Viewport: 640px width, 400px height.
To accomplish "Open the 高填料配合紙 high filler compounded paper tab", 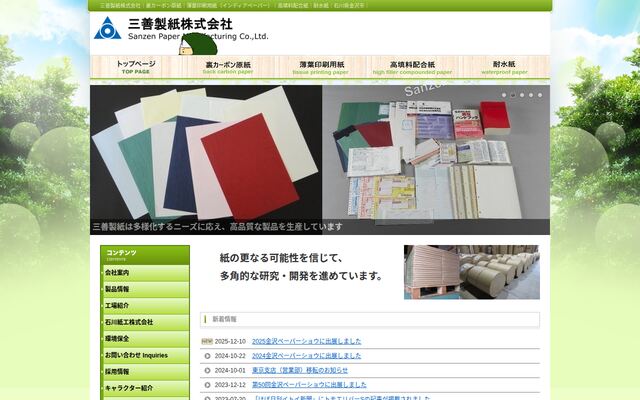I will point(412,67).
